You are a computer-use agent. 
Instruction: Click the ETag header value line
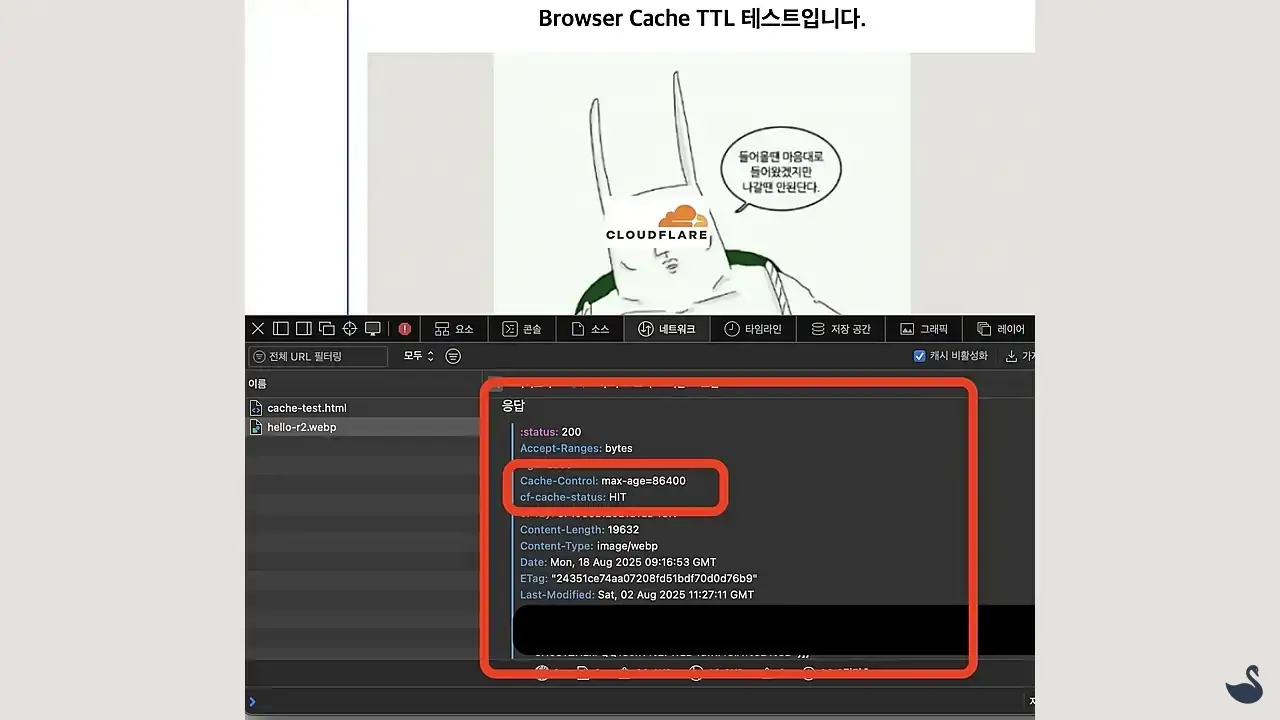pos(638,578)
